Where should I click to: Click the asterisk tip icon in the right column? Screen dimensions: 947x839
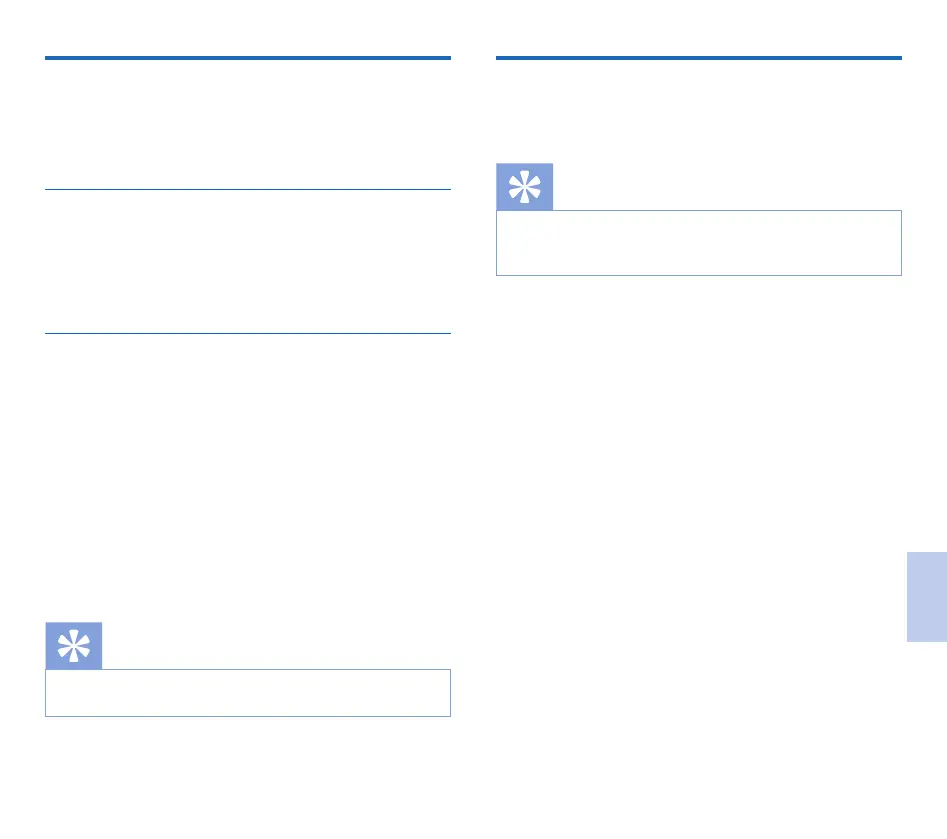click(x=524, y=187)
